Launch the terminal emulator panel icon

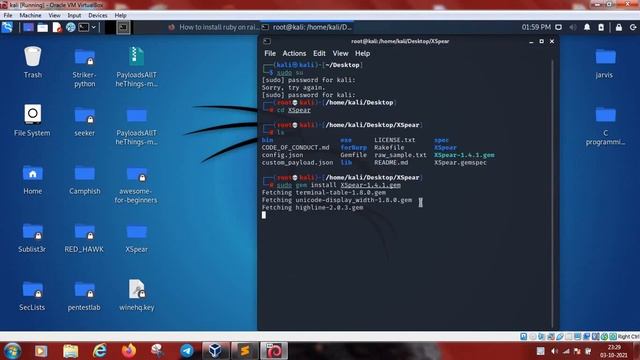(x=84, y=27)
